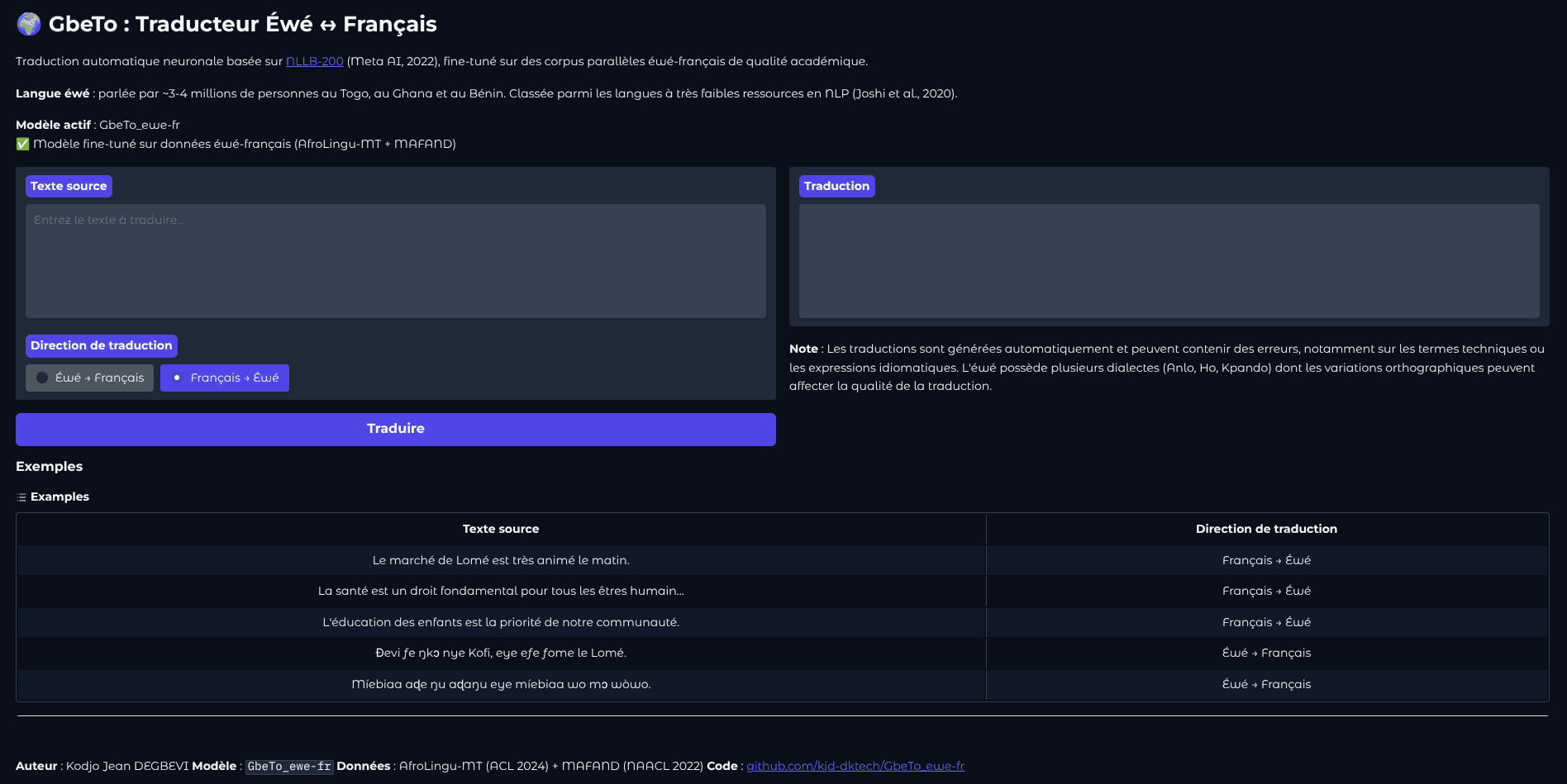Image resolution: width=1567 pixels, height=784 pixels.
Task: Select the Français → Éwé direction
Action: (224, 378)
